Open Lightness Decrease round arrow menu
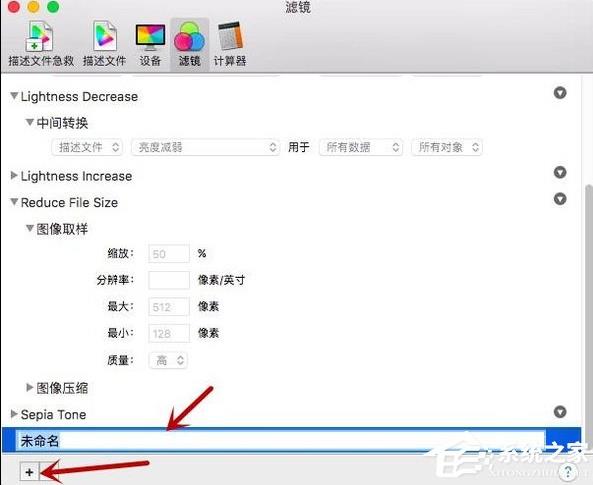 click(560, 93)
